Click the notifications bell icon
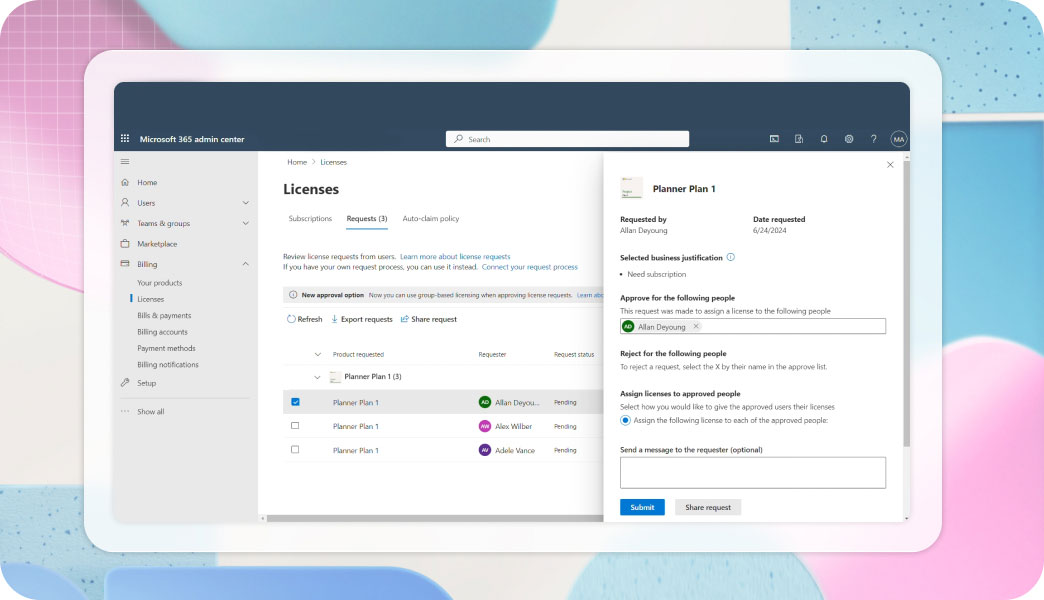The image size is (1044, 600). [x=824, y=139]
